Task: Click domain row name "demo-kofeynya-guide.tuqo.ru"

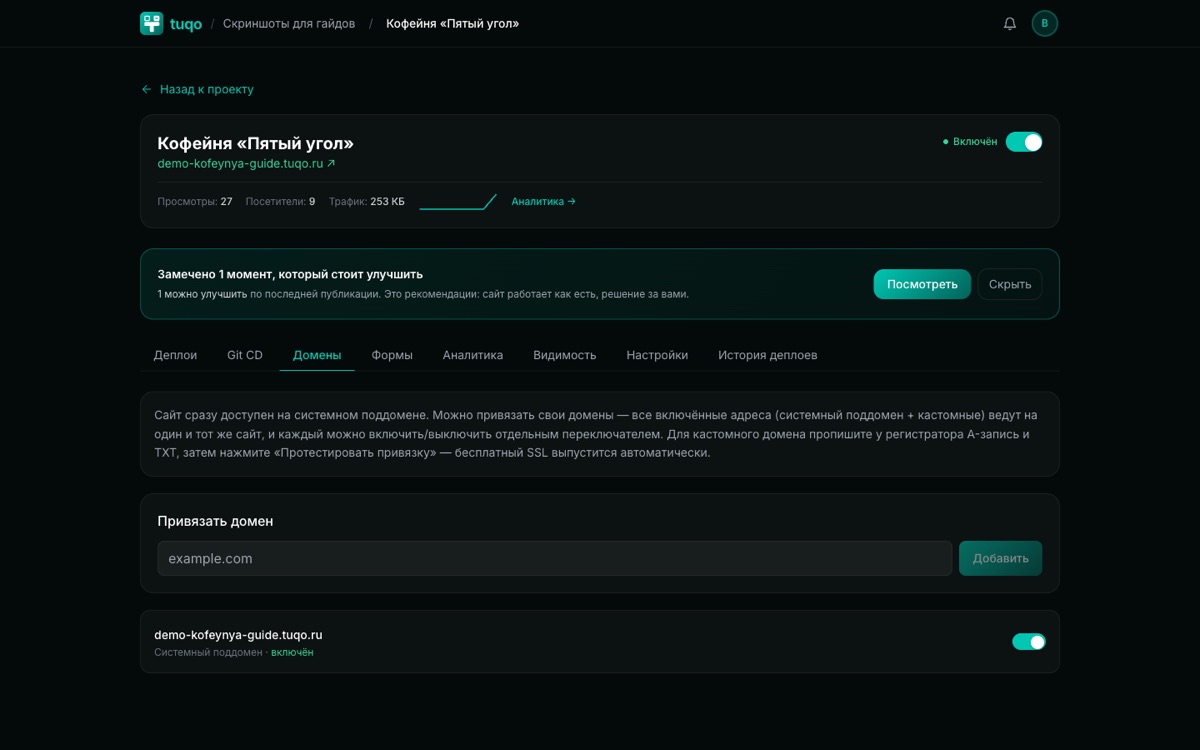Action: coord(238,635)
